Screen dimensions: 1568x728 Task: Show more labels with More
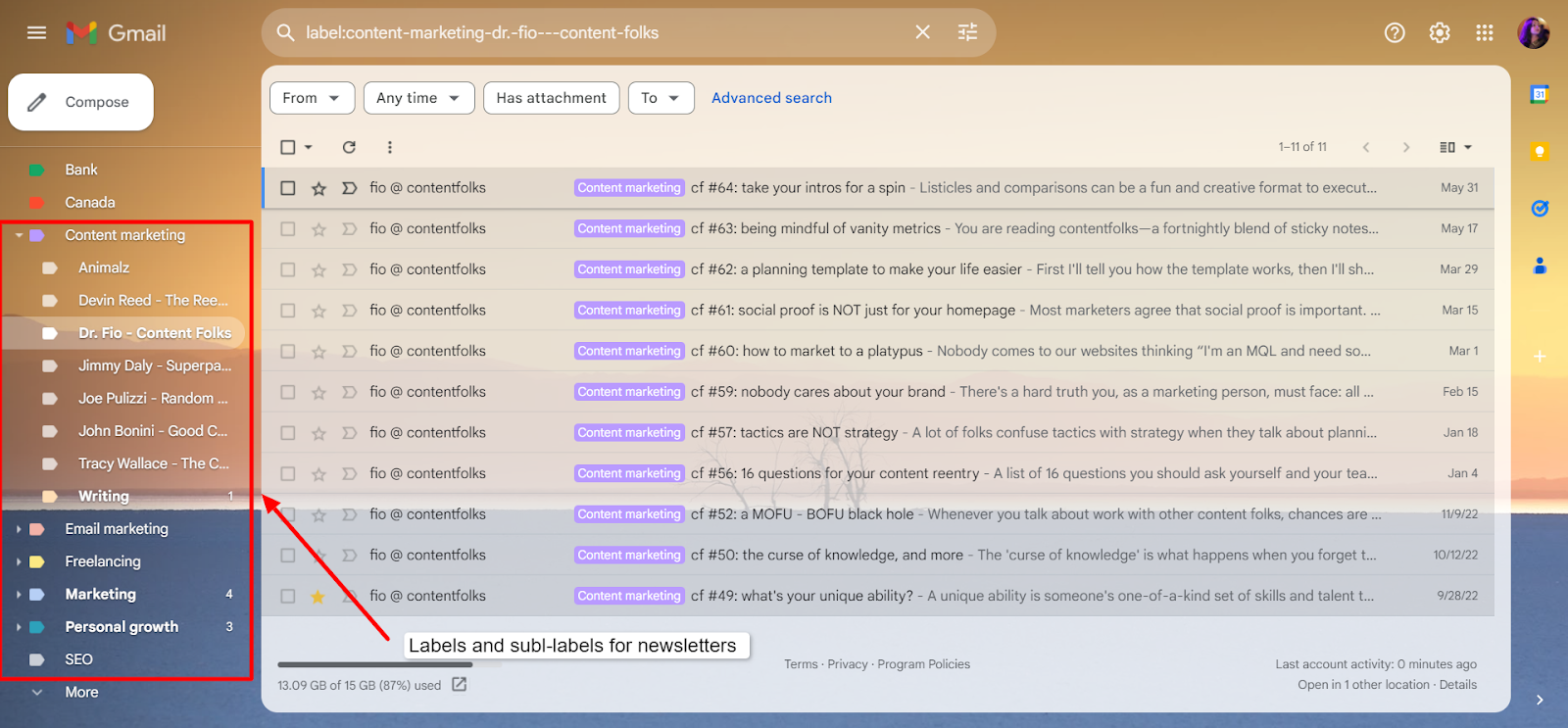click(81, 692)
